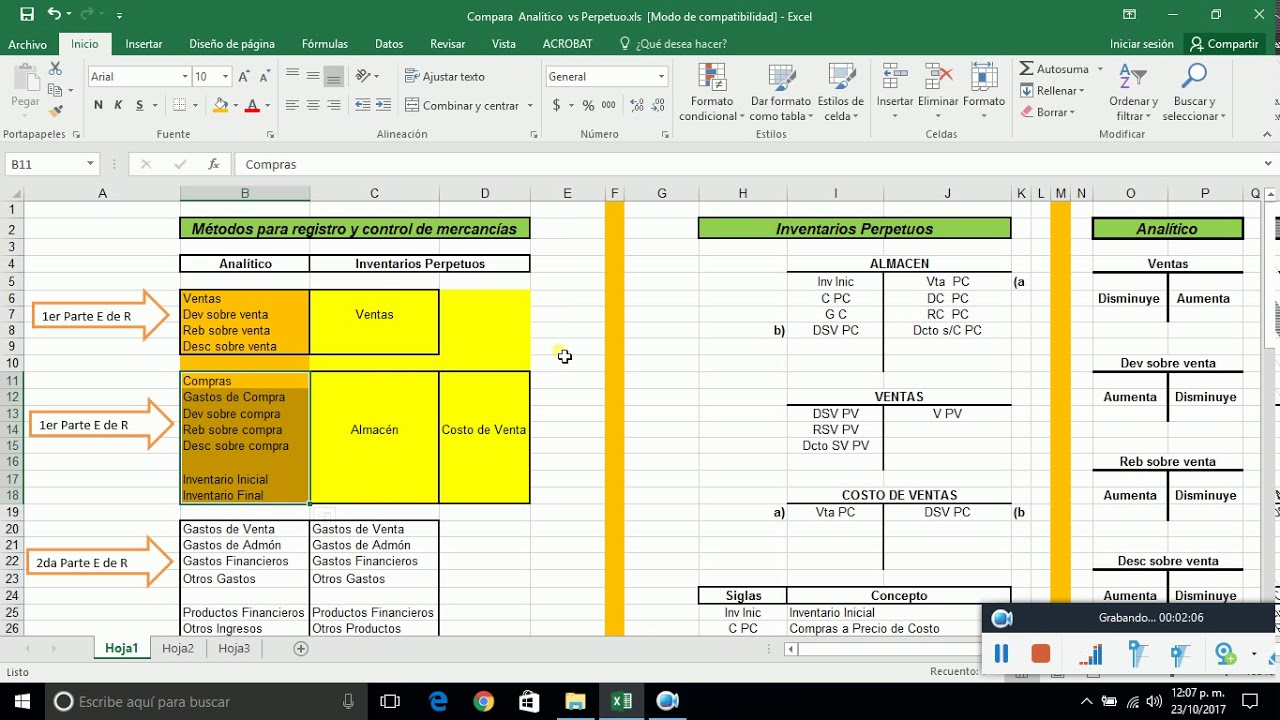1280x720 pixels.
Task: Click the Formato condicional icon
Action: (x=711, y=78)
